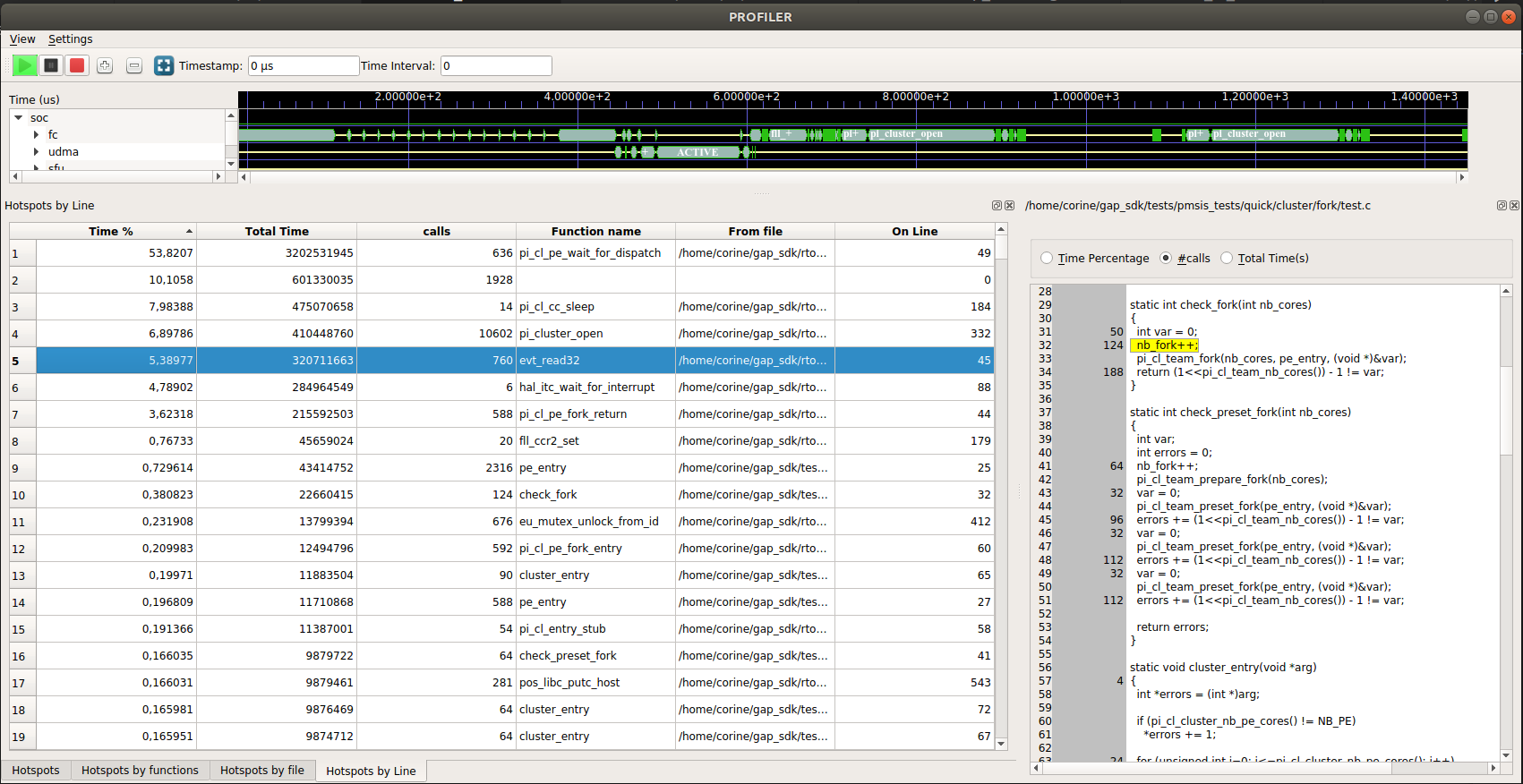Click Total Time cell 601330035

tap(277, 280)
